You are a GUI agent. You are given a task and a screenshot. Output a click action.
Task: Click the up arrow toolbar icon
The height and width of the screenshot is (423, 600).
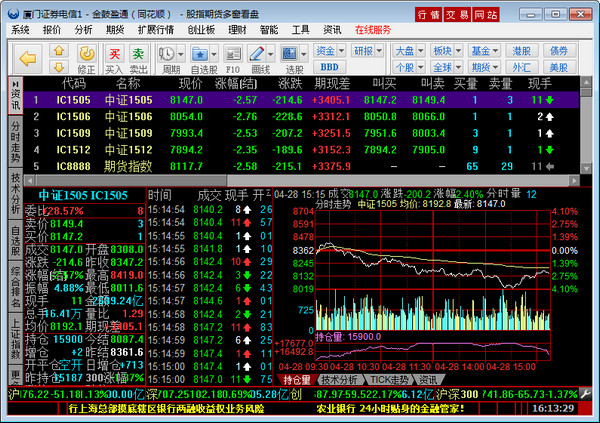tap(59, 51)
